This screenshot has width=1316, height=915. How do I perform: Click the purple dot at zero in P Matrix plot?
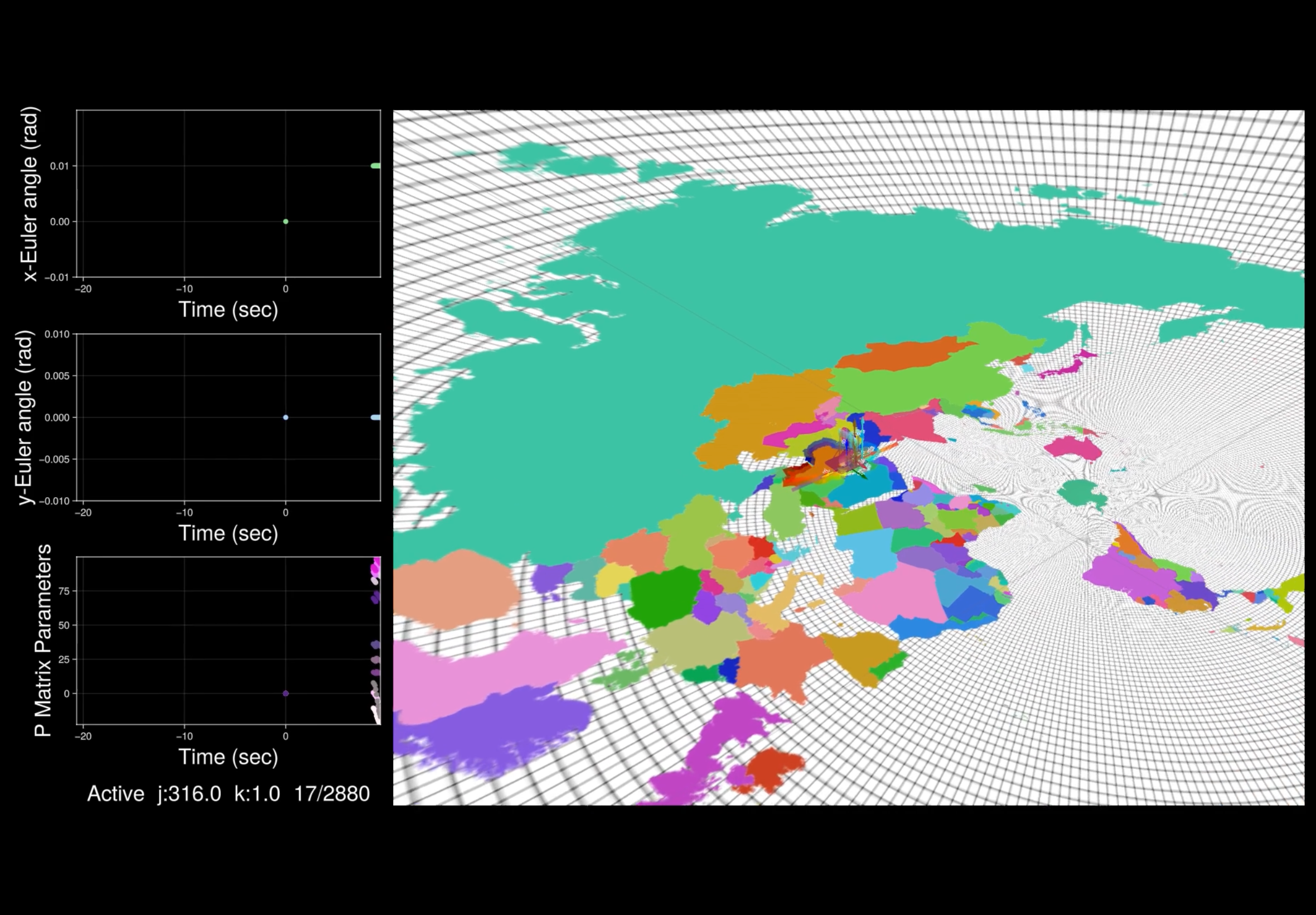coord(286,693)
